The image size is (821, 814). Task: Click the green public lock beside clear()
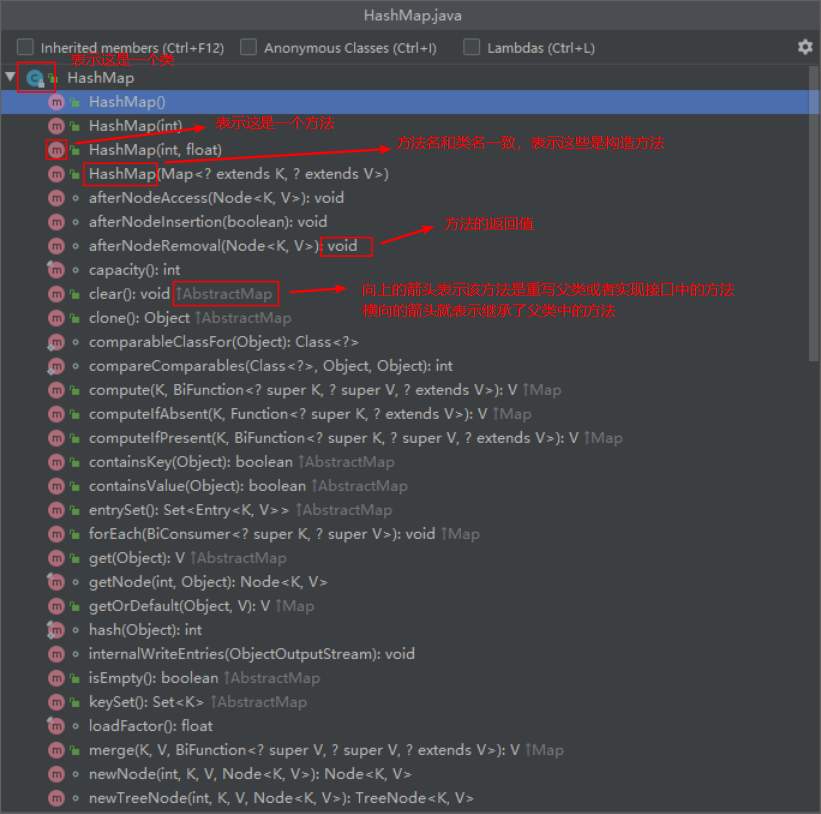coord(76,294)
